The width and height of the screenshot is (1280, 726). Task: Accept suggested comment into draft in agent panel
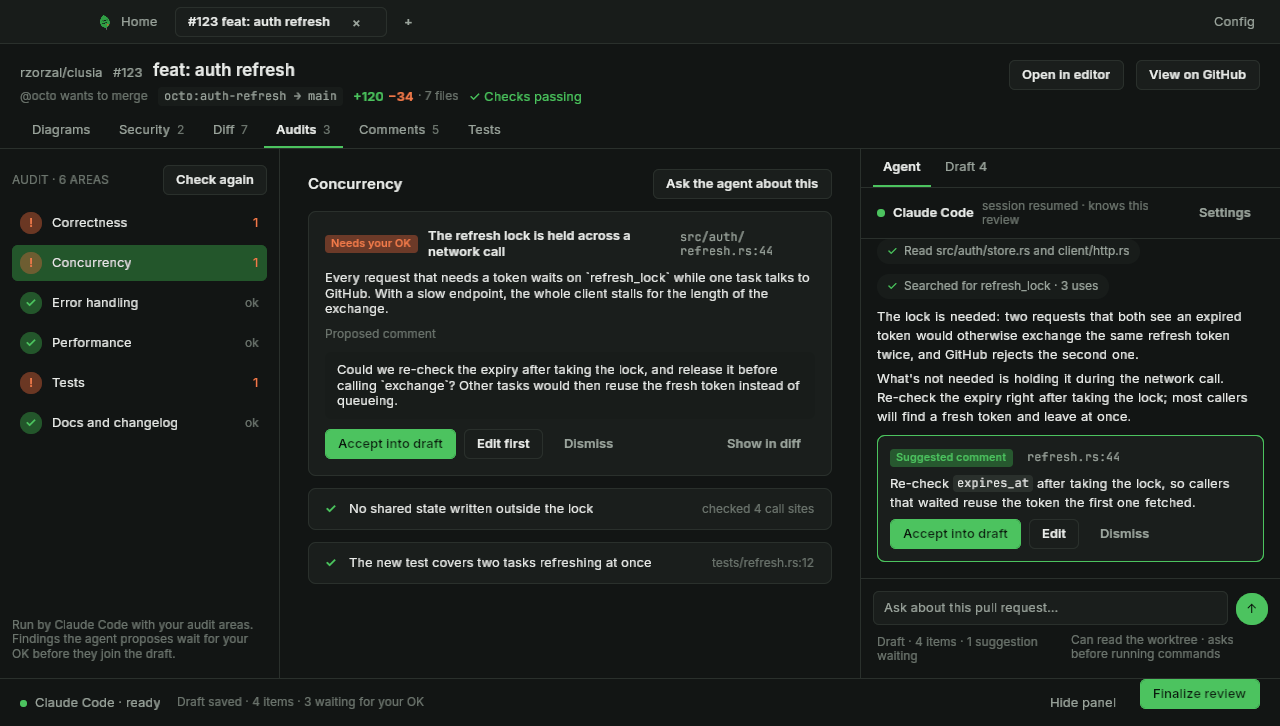955,534
